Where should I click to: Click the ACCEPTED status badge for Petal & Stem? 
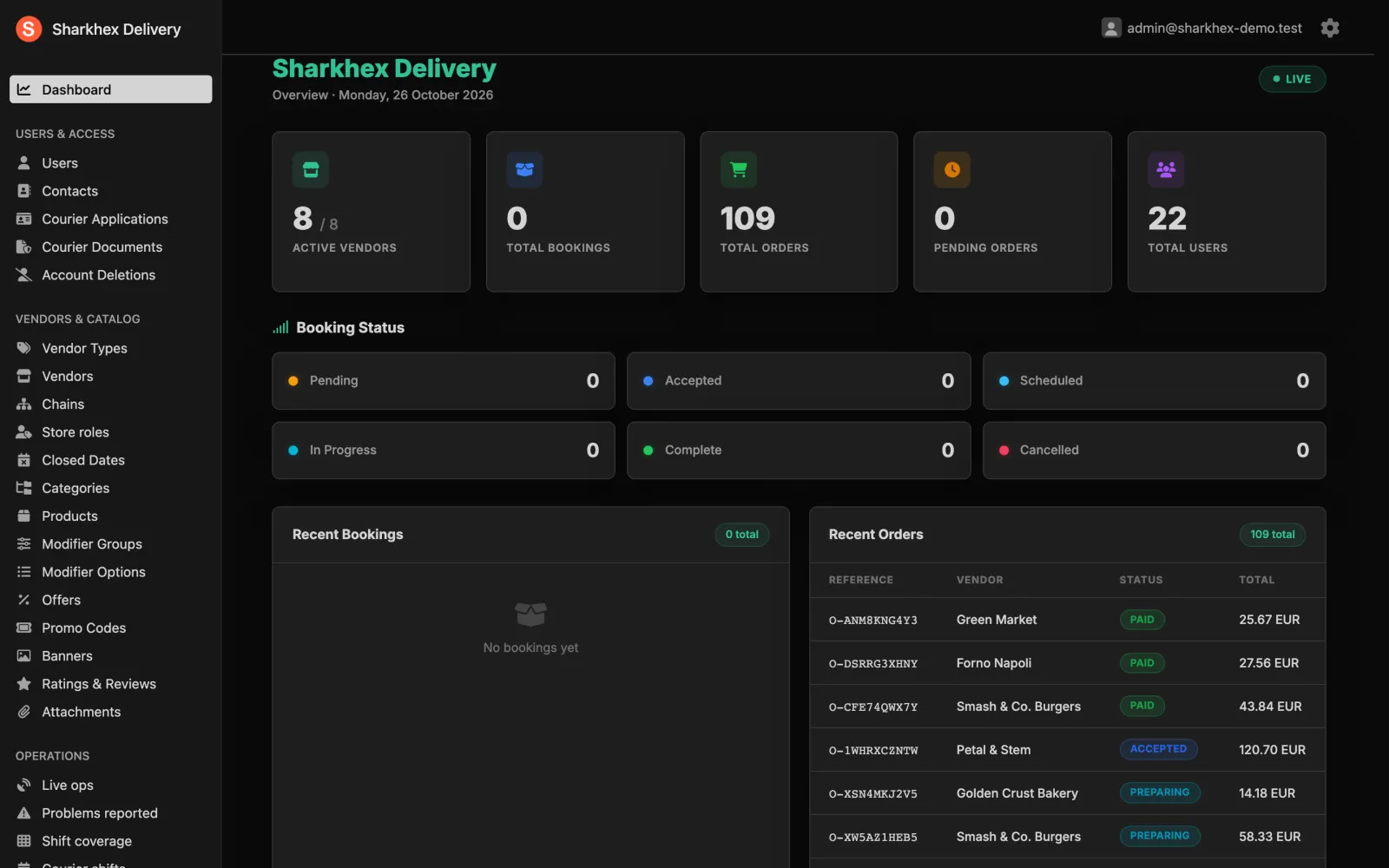point(1158,749)
